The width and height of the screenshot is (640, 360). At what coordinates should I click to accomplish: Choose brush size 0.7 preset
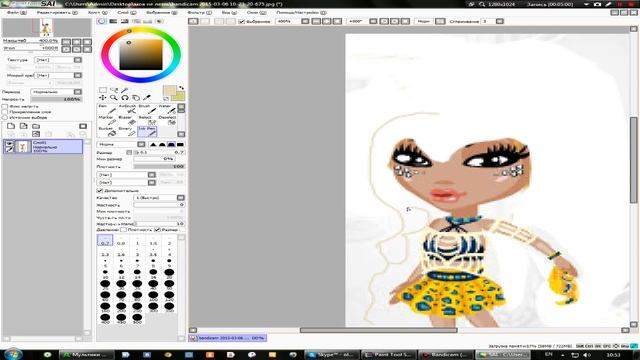[x=105, y=240]
